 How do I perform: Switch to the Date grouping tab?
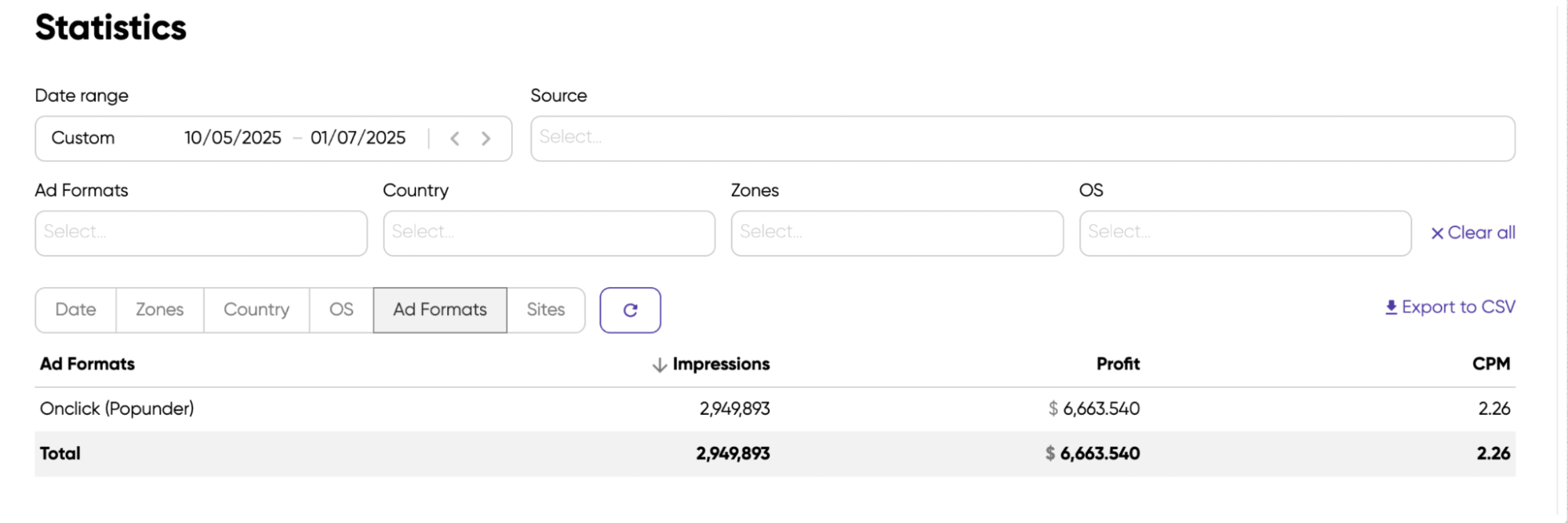tap(76, 310)
